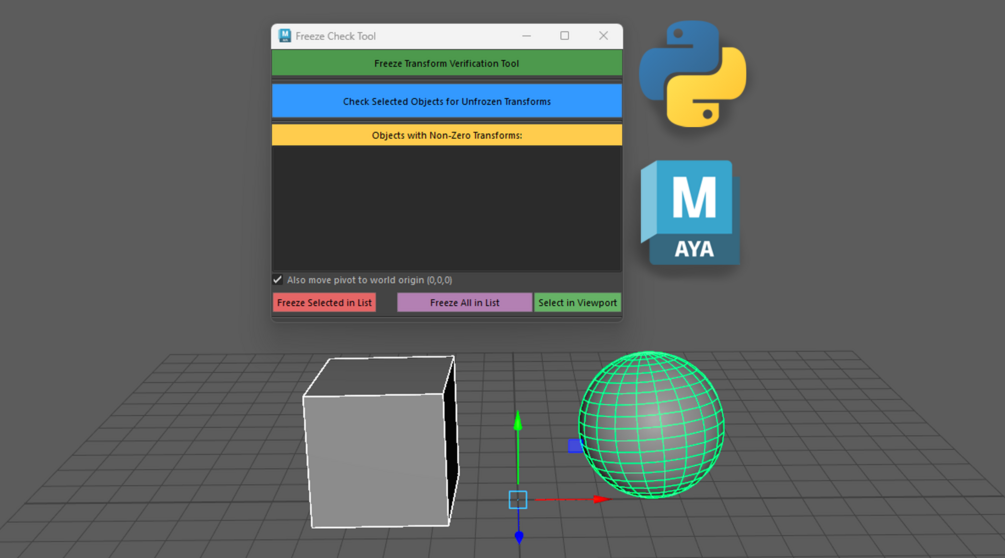The height and width of the screenshot is (558, 1005).
Task: Click inside the empty objects list box
Action: 447,208
